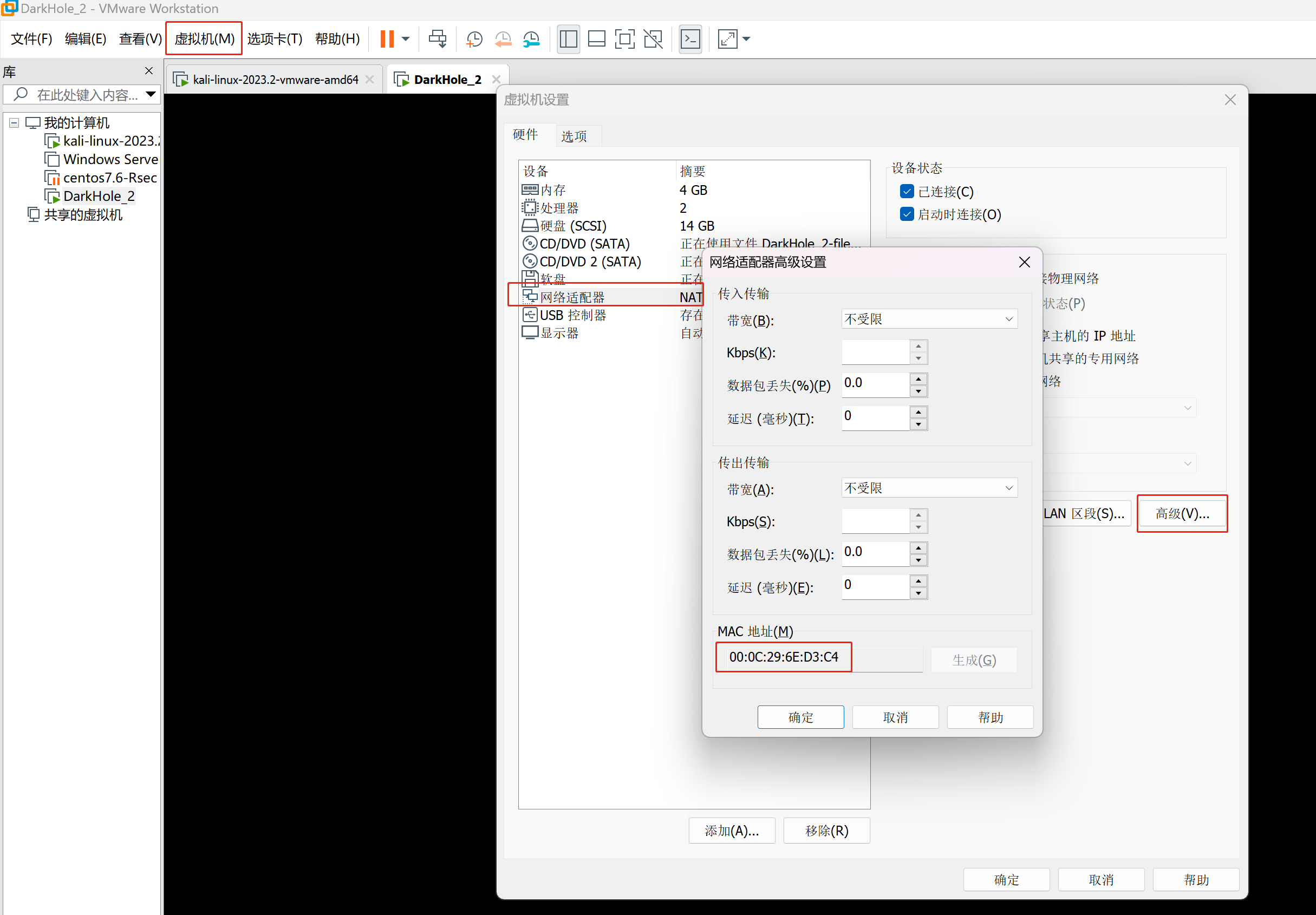Open the snapshot manager icon
The height and width of the screenshot is (915, 1316).
531,39
